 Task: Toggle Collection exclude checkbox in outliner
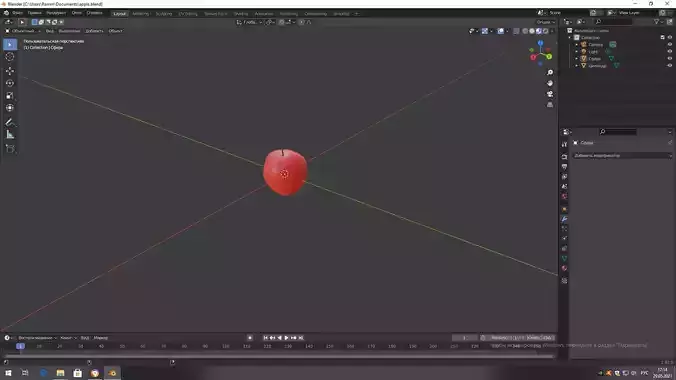[x=663, y=38]
